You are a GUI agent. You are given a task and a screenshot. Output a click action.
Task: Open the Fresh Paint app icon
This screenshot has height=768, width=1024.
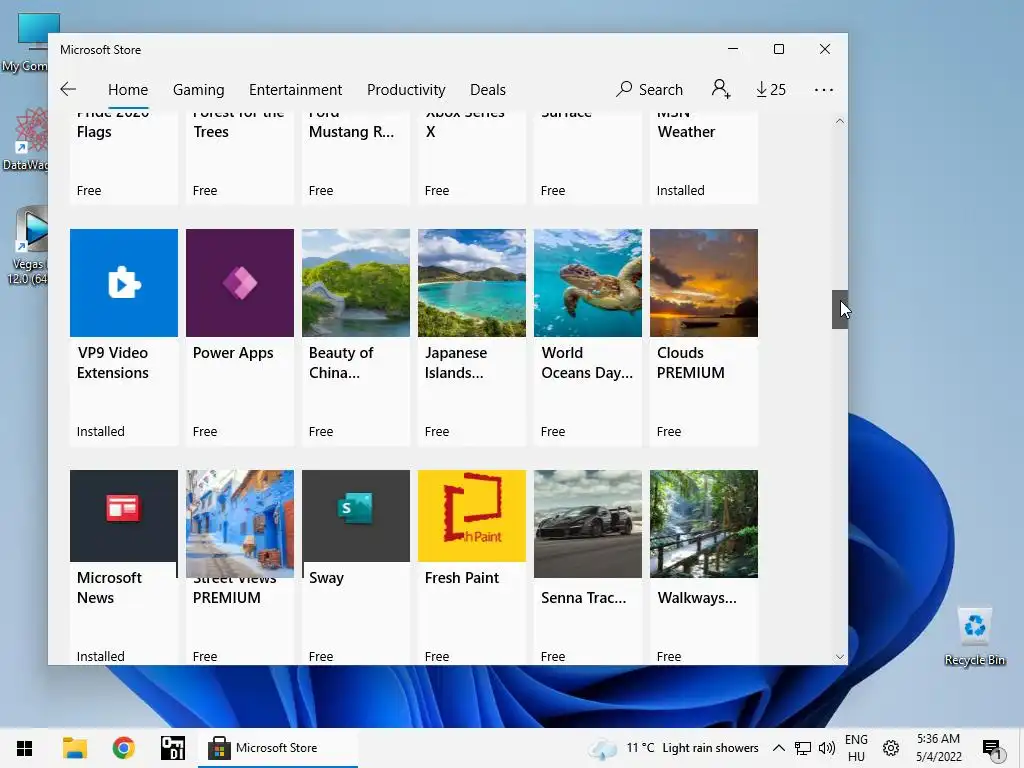[x=472, y=516]
